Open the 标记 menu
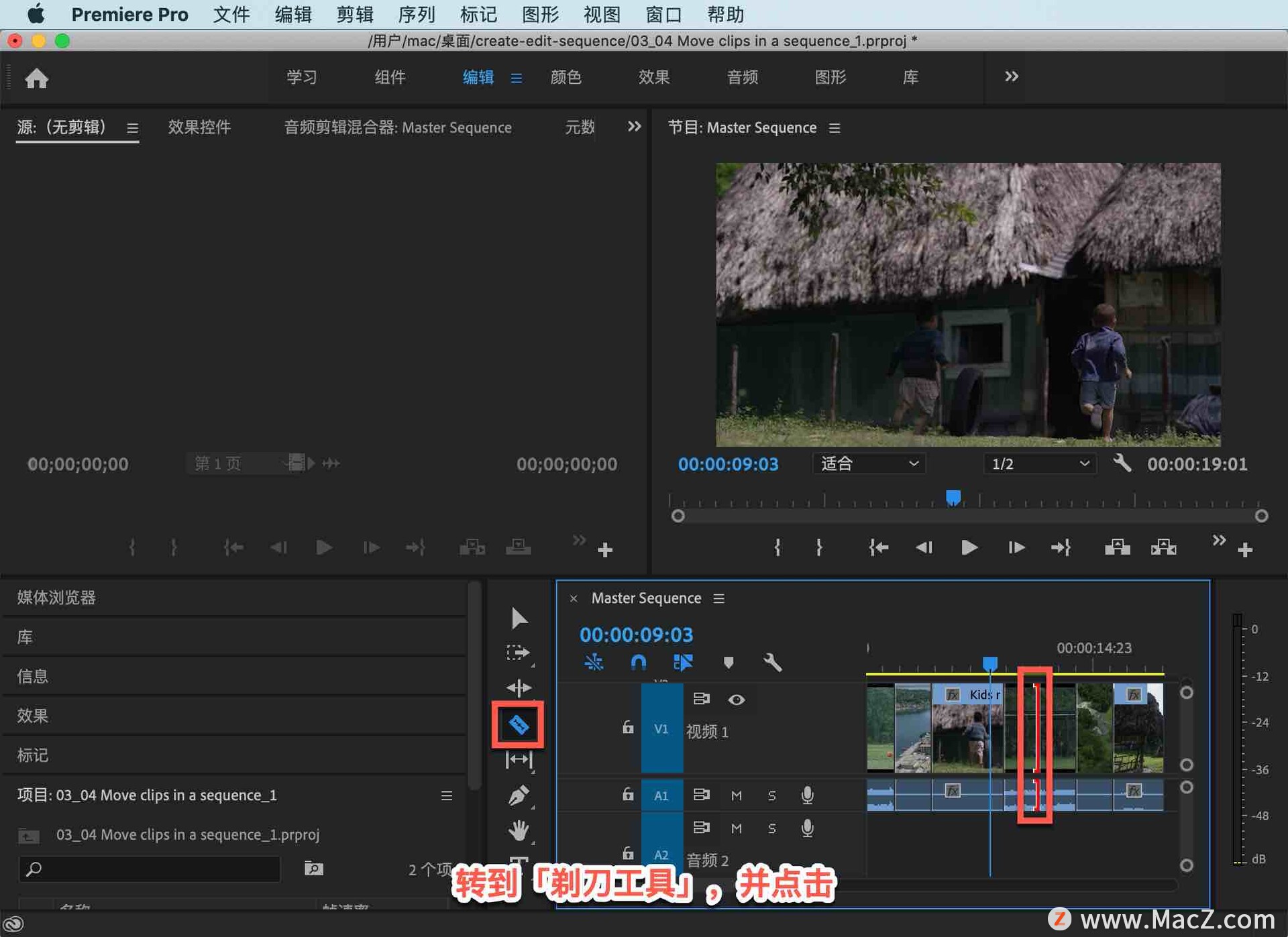The image size is (1288, 937). 478,15
